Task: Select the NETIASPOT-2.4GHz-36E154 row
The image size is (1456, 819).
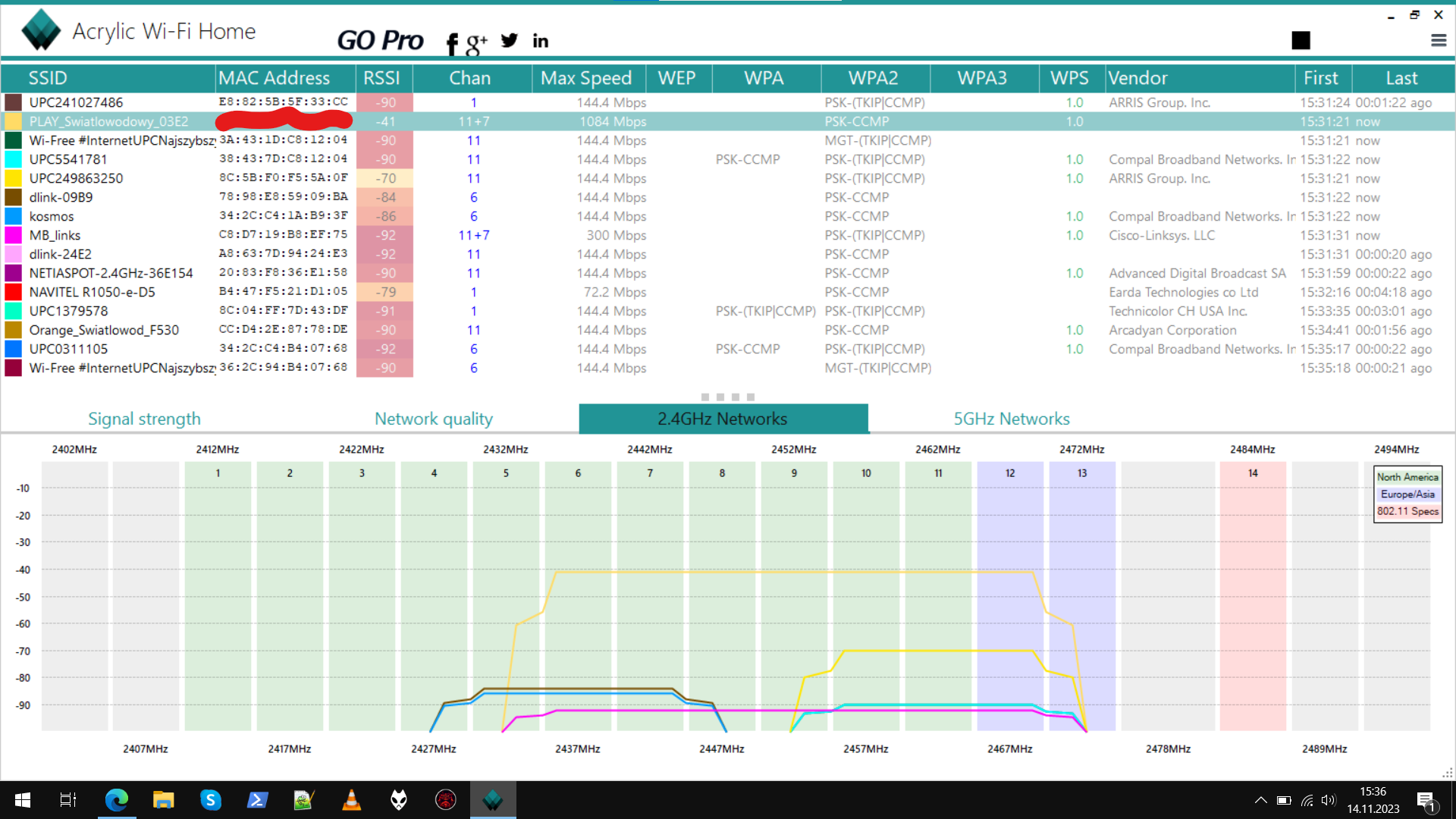Action: click(728, 273)
